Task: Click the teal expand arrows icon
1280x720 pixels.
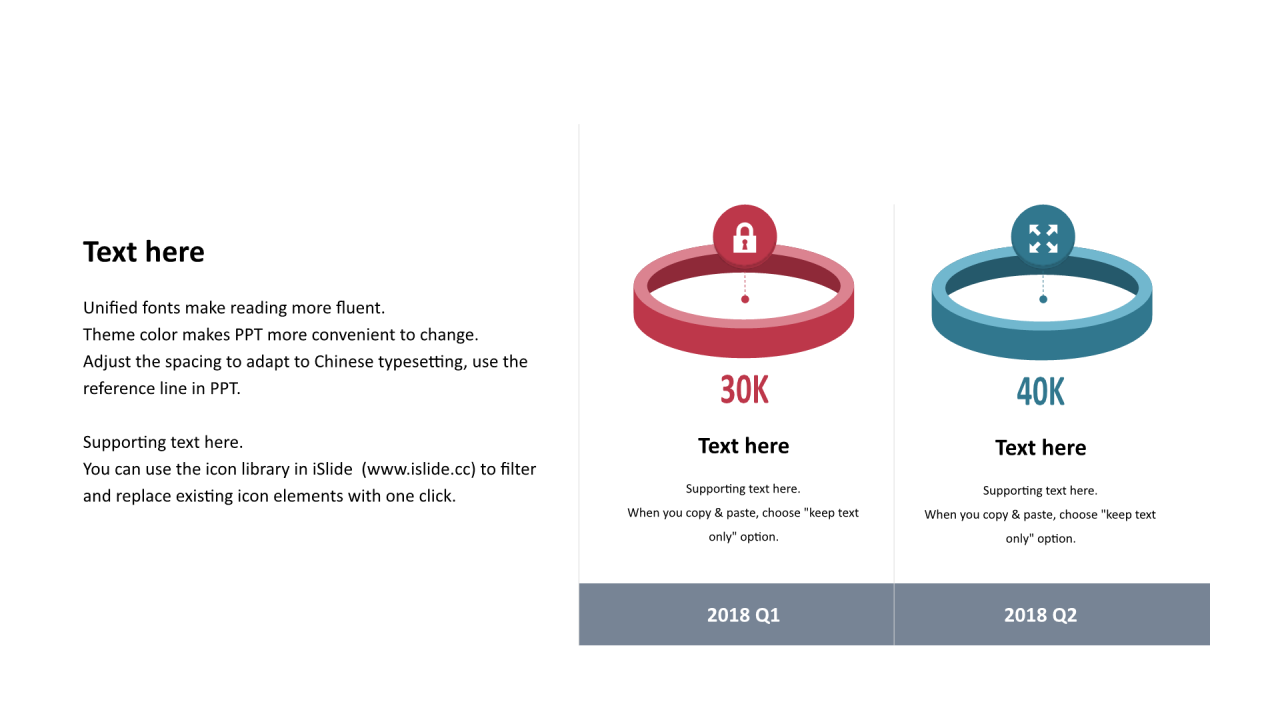Action: coord(1043,237)
